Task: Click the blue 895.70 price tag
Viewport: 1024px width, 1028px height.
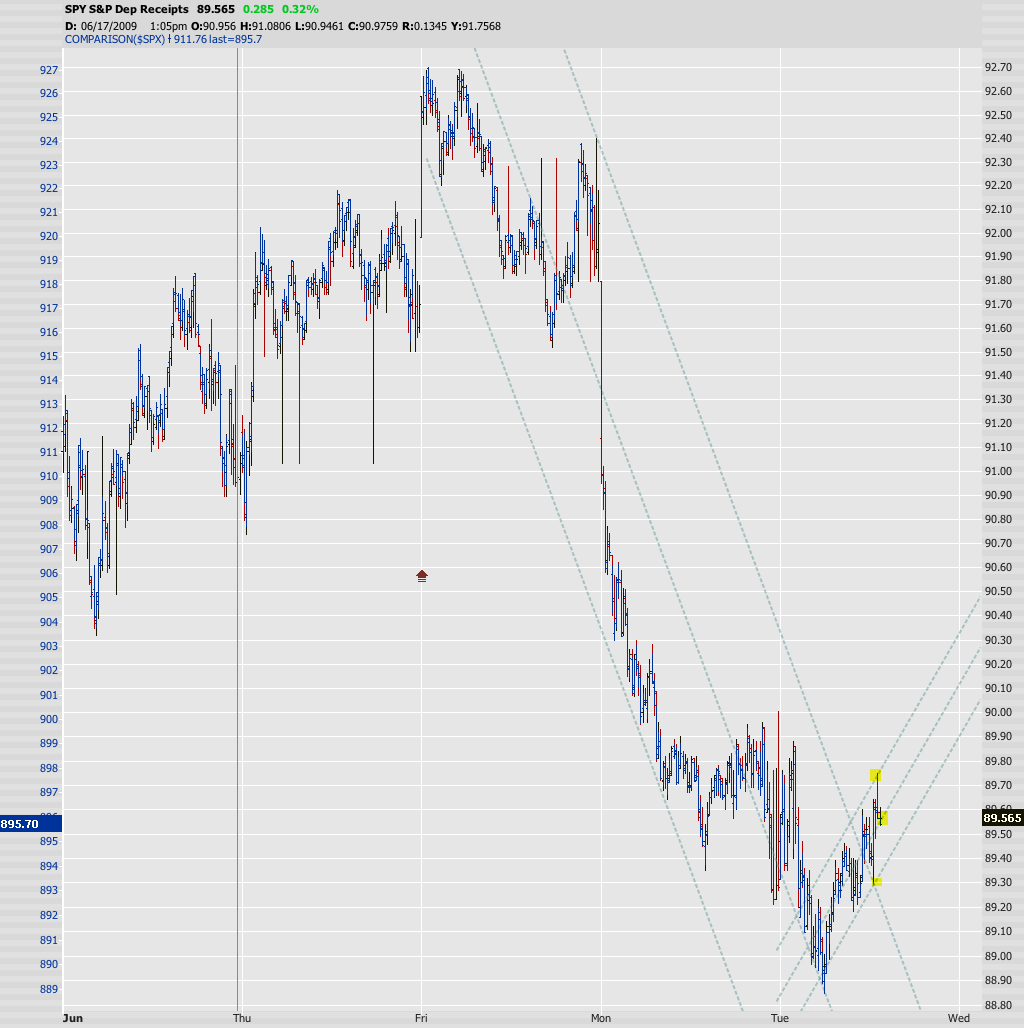Action: coord(31,824)
